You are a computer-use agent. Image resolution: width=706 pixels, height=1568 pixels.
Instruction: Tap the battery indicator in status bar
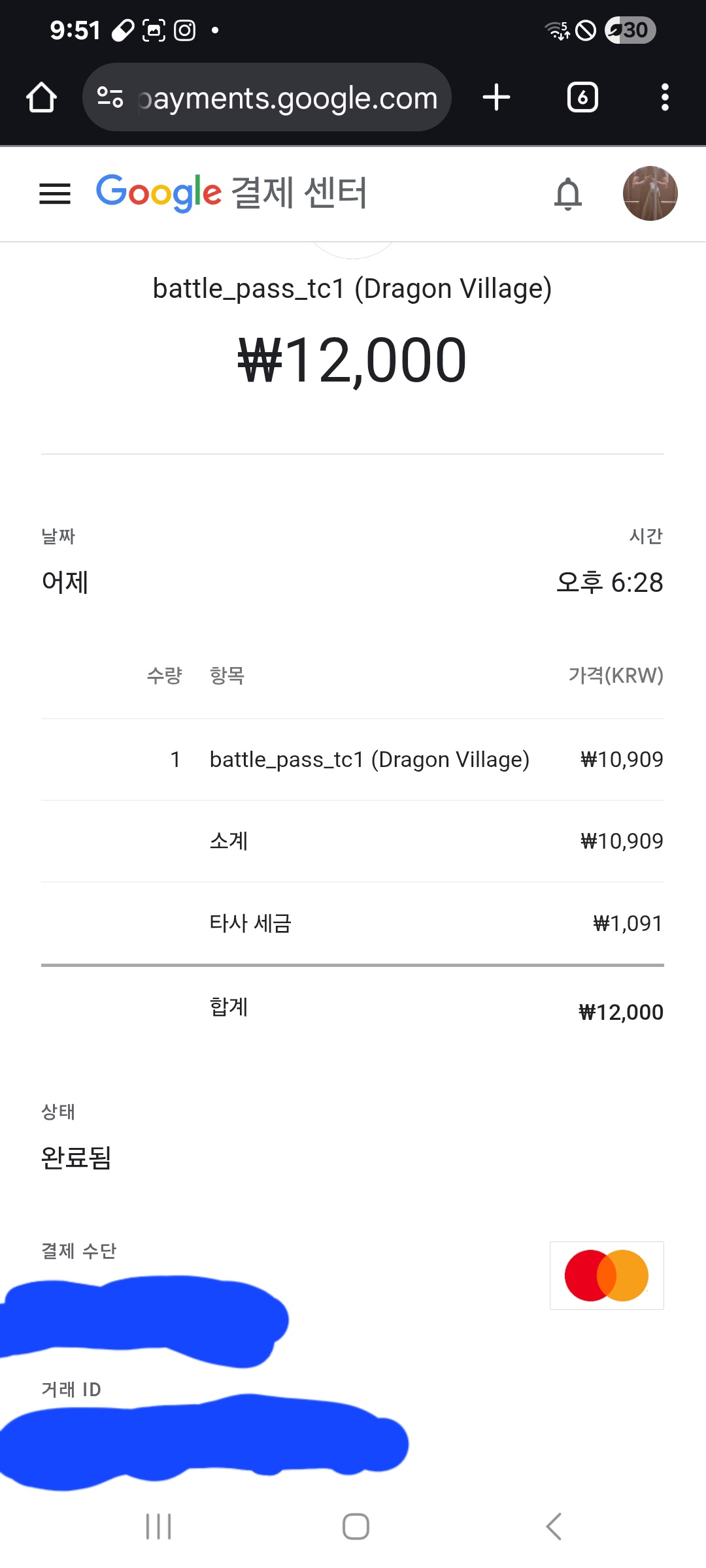(630, 30)
